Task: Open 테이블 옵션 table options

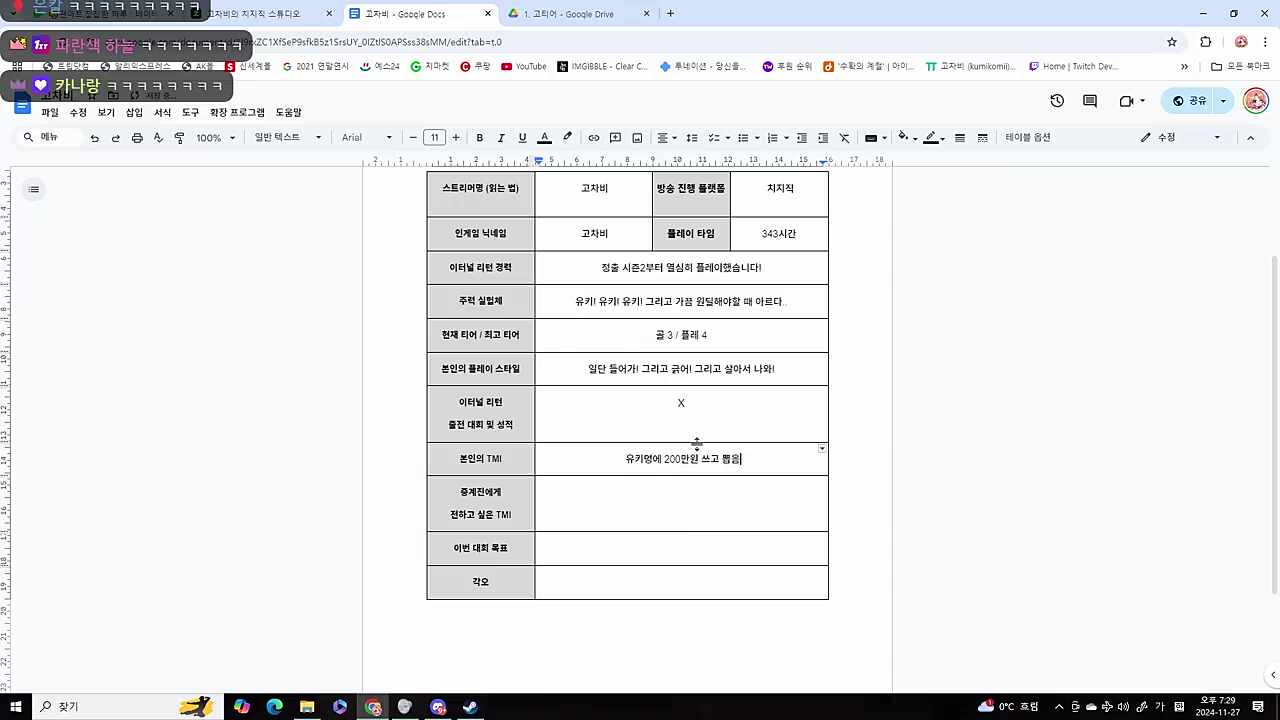Action: coord(1028,138)
